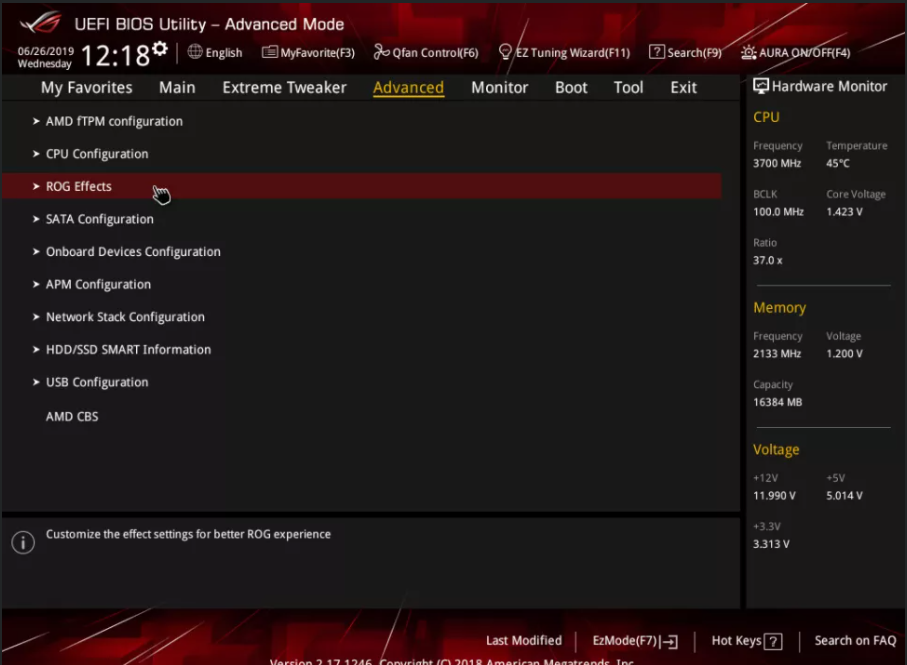907x665 pixels.
Task: Switch to Main tab
Action: coord(177,87)
